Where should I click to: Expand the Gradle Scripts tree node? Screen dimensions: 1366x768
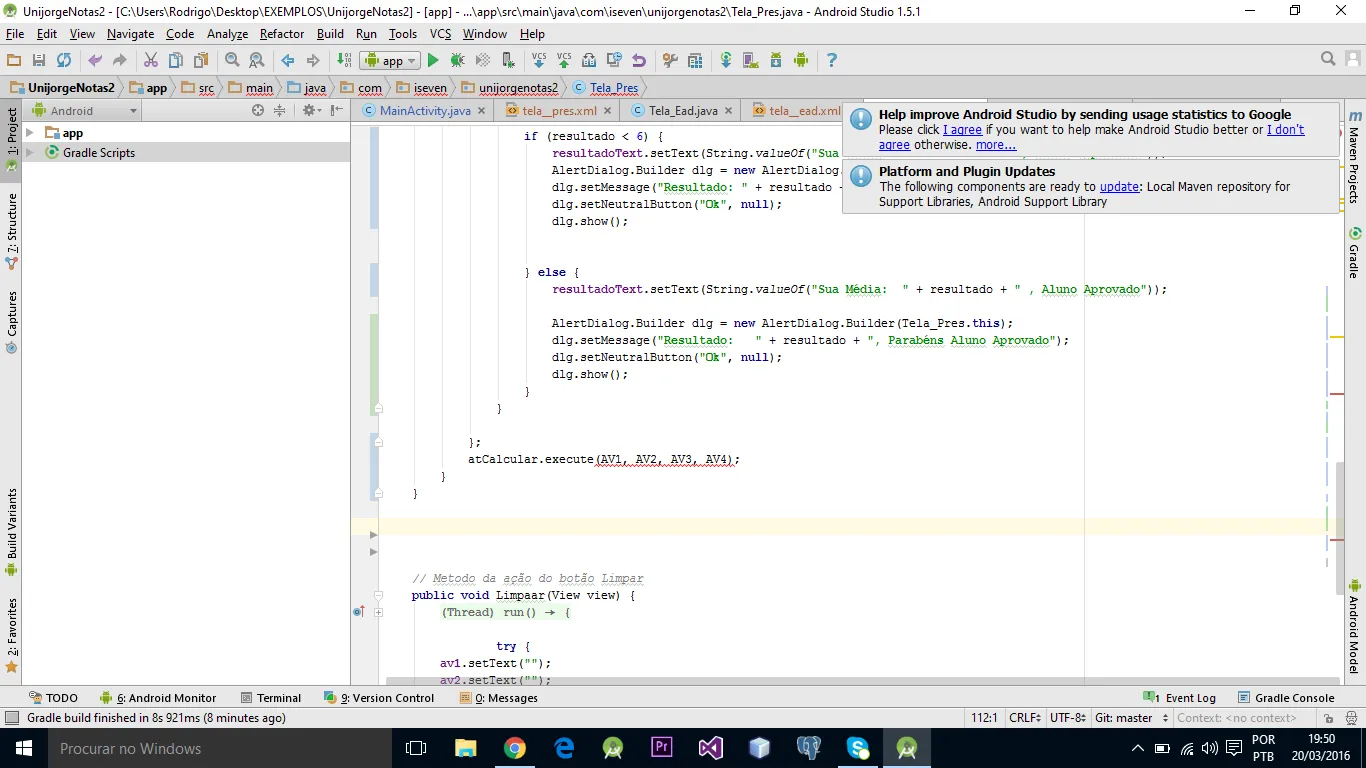click(30, 153)
